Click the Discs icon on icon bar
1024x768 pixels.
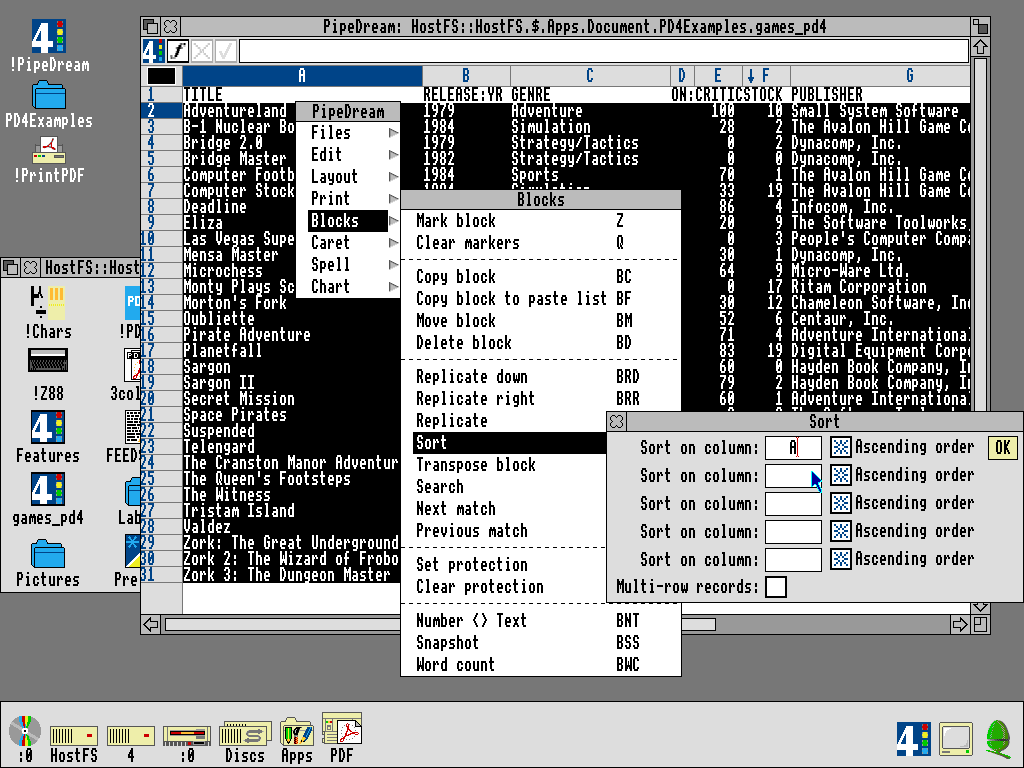244,742
